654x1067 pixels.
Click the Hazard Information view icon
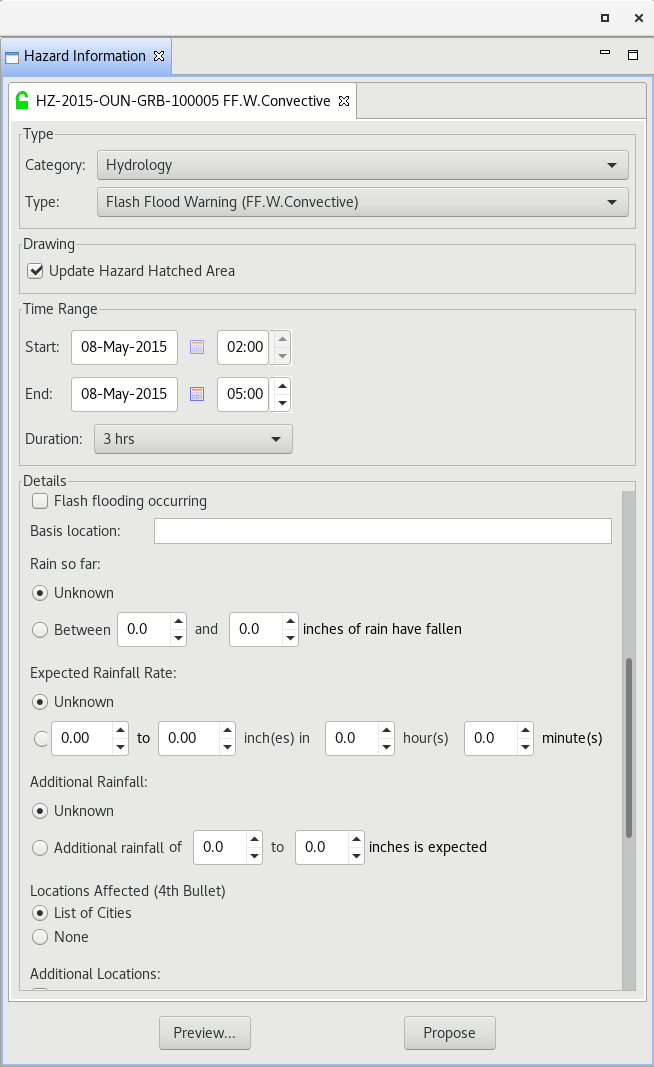coord(12,56)
